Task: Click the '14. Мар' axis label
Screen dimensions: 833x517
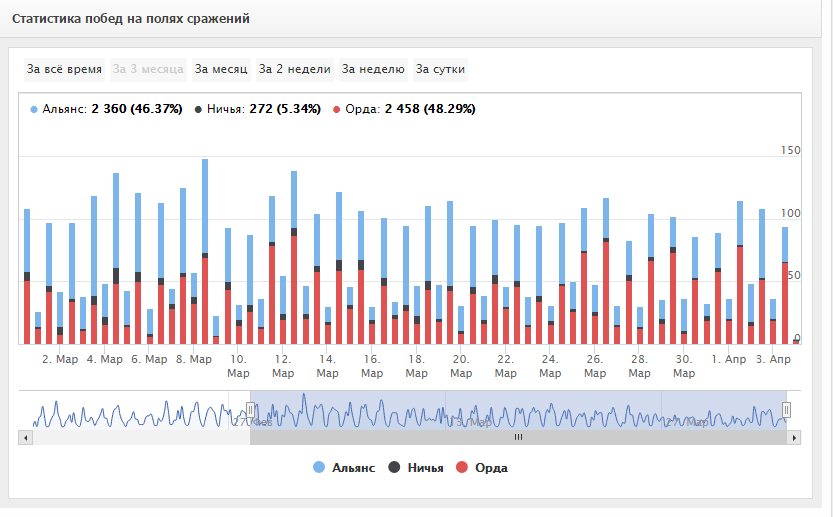Action: [328, 367]
